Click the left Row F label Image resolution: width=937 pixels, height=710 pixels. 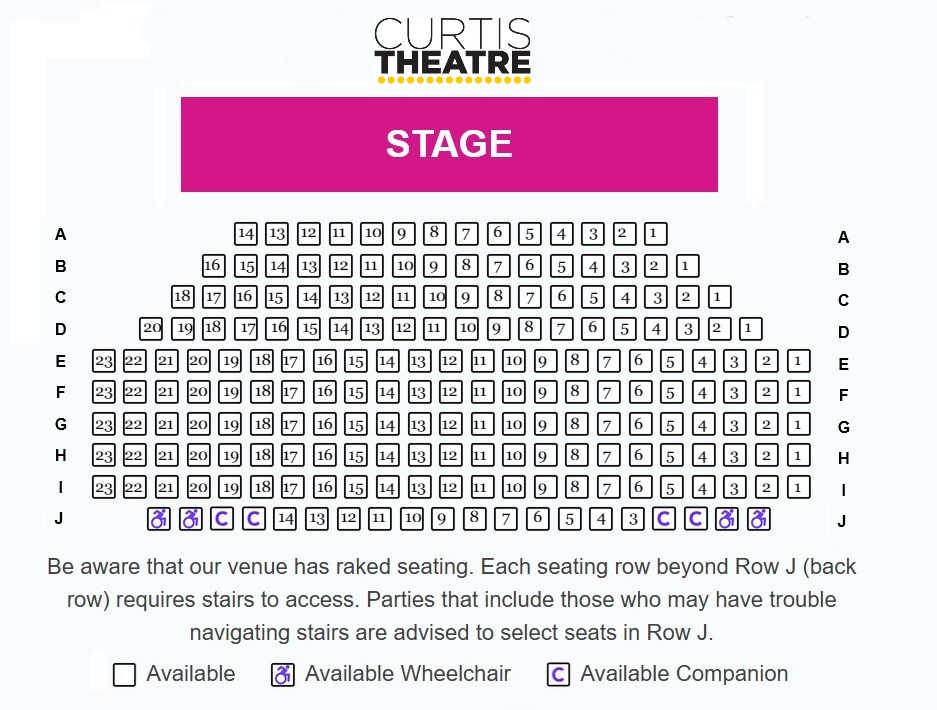pos(61,391)
